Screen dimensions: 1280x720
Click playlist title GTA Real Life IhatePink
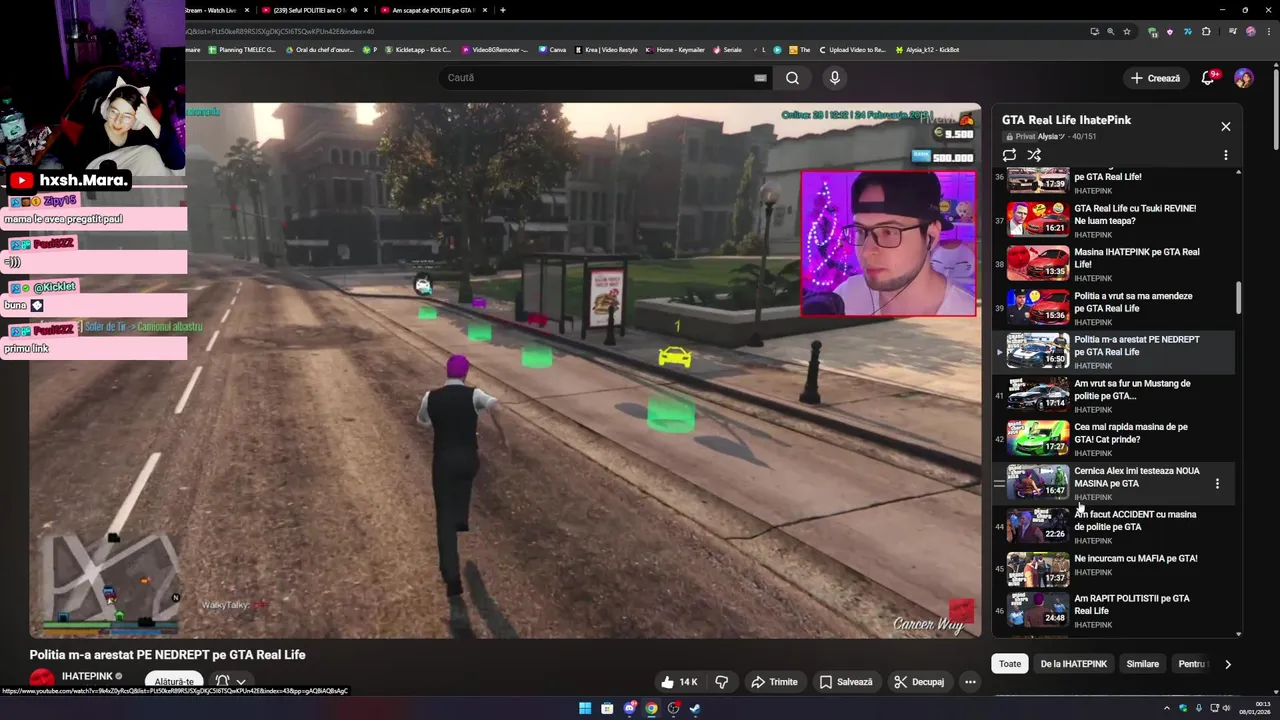coord(1066,120)
